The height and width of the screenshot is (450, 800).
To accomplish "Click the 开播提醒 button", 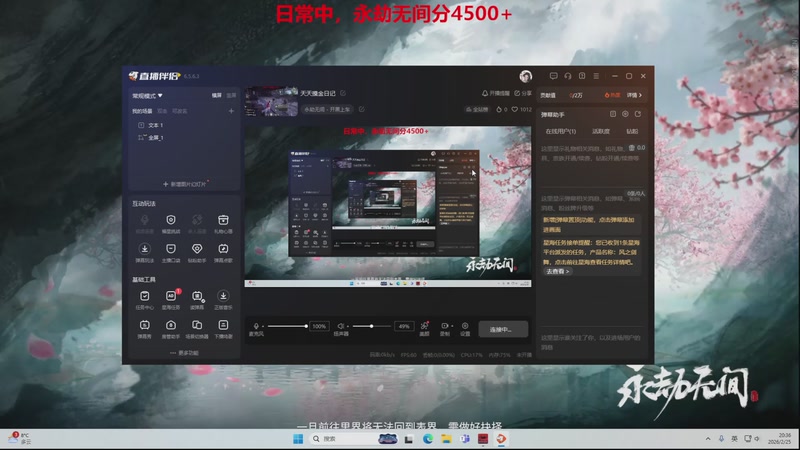I will [495, 93].
